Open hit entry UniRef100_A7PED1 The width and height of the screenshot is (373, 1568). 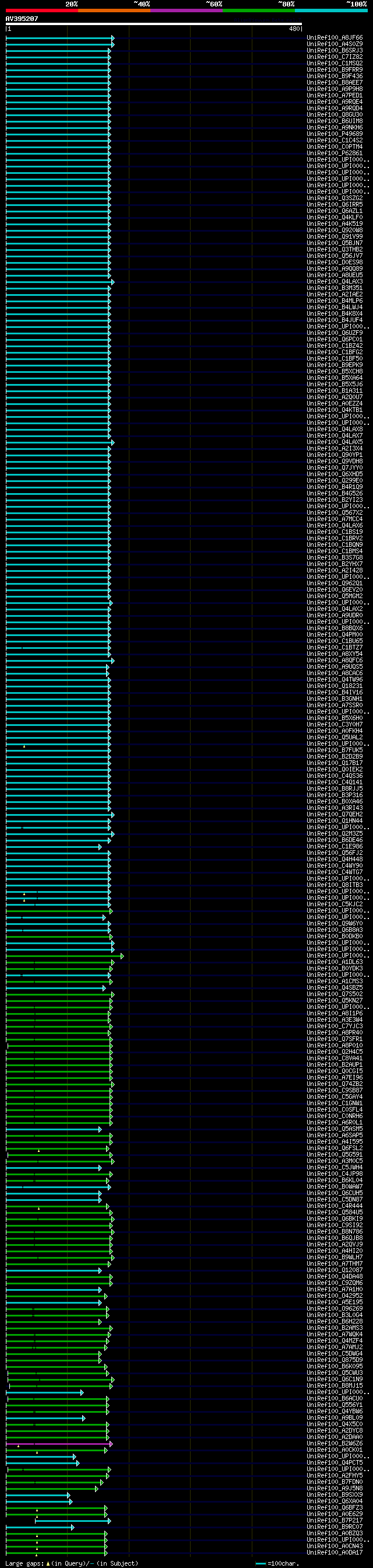click(x=335, y=96)
